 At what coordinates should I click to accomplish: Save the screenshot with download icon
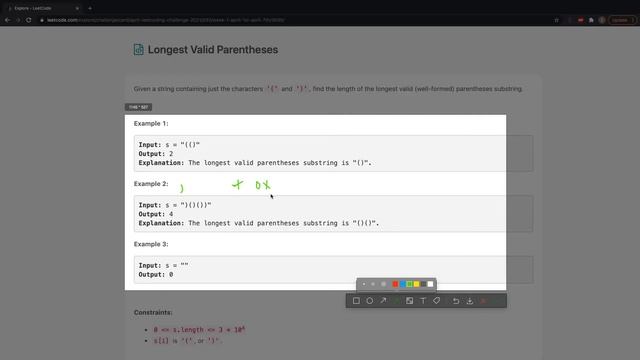click(x=470, y=301)
